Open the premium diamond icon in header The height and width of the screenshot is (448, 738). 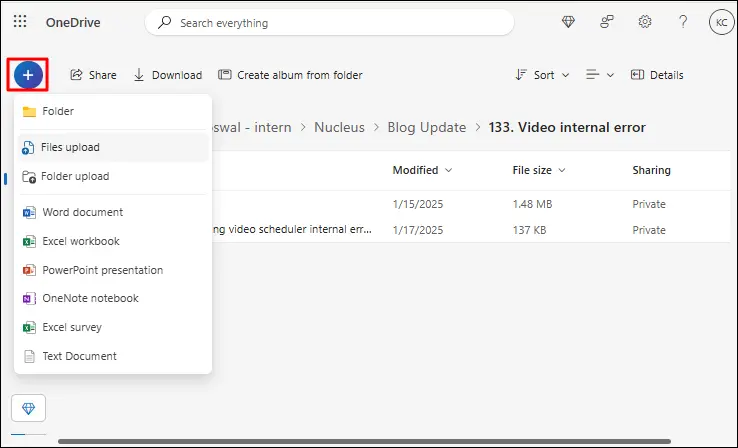coord(568,22)
